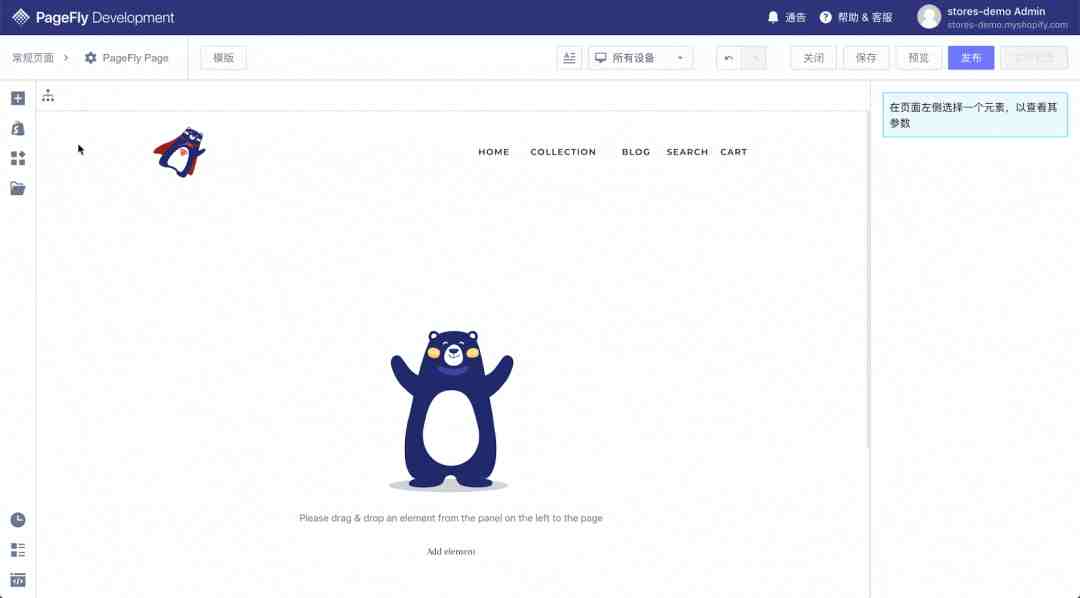Screen dimensions: 1080x598
Task: Open the page outline list icon
Action: (18, 550)
